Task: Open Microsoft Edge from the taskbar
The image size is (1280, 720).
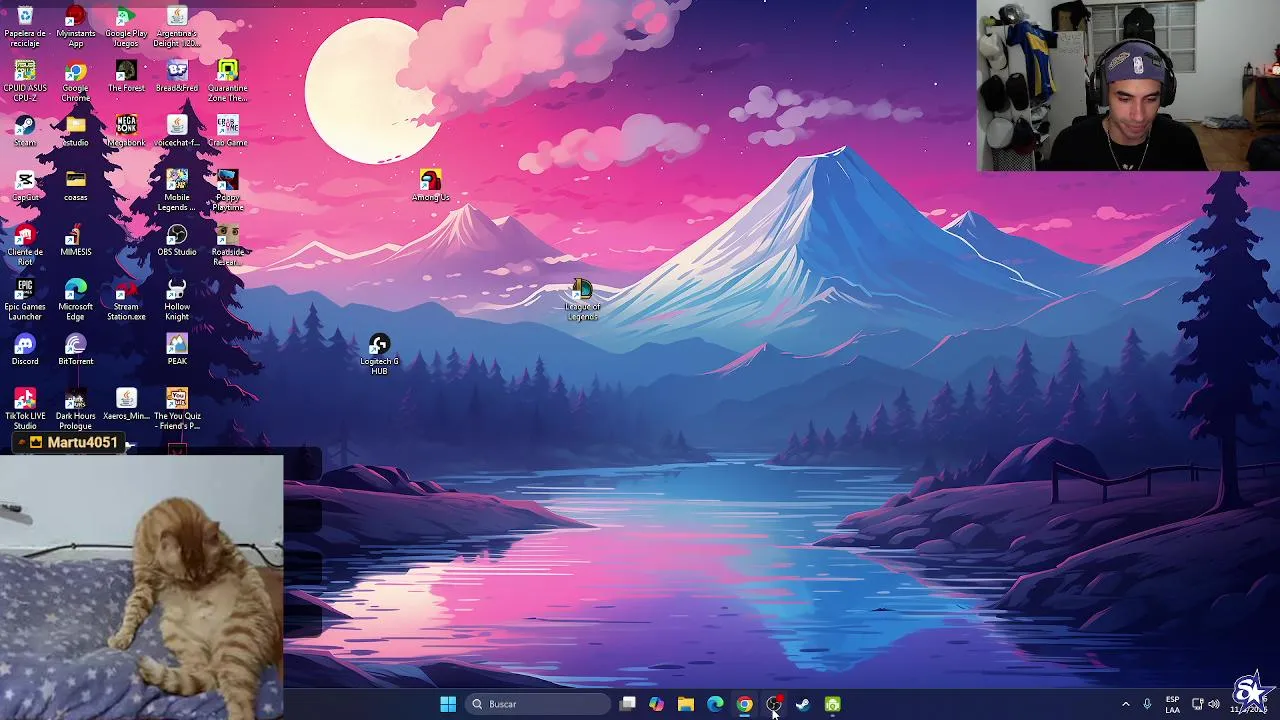Action: (x=715, y=704)
